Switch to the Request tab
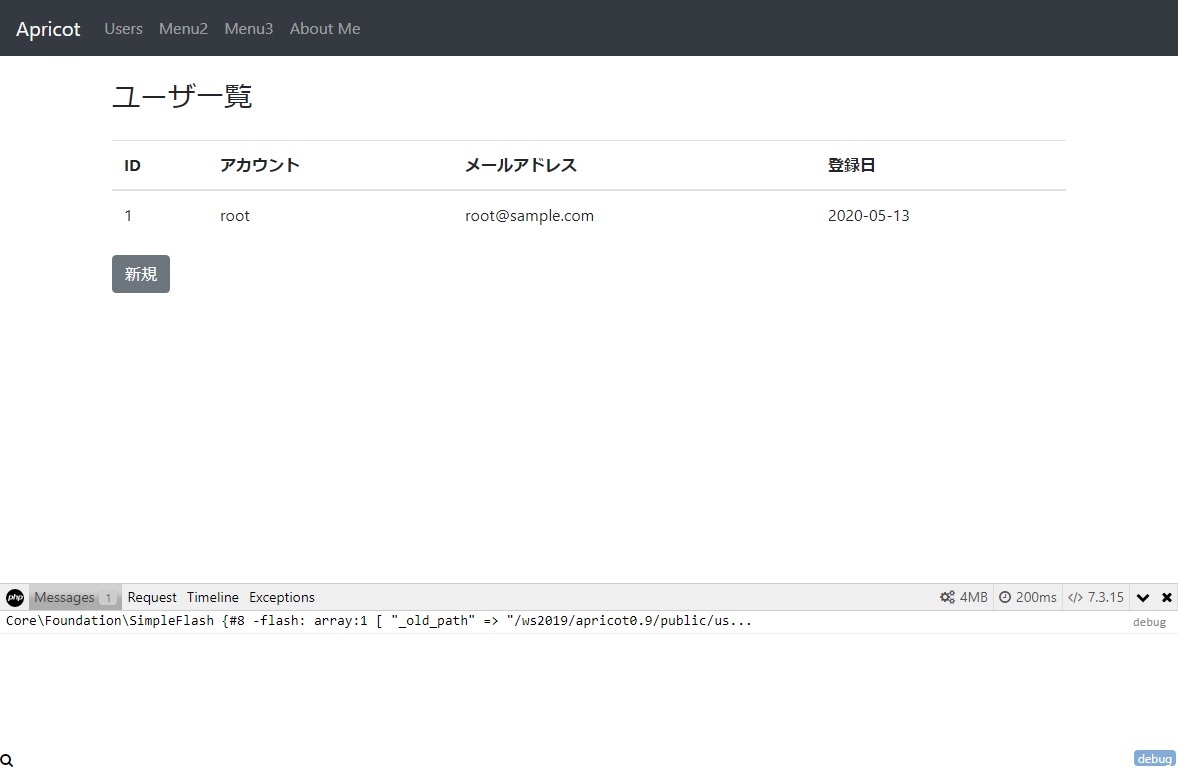The width and height of the screenshot is (1178, 769). click(152, 597)
